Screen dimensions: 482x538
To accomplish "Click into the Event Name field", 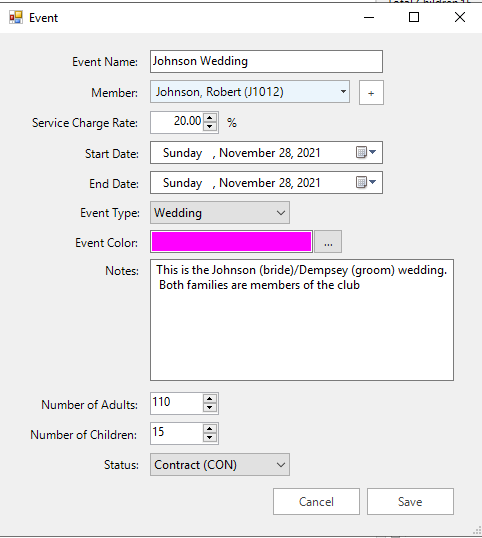I will (266, 61).
